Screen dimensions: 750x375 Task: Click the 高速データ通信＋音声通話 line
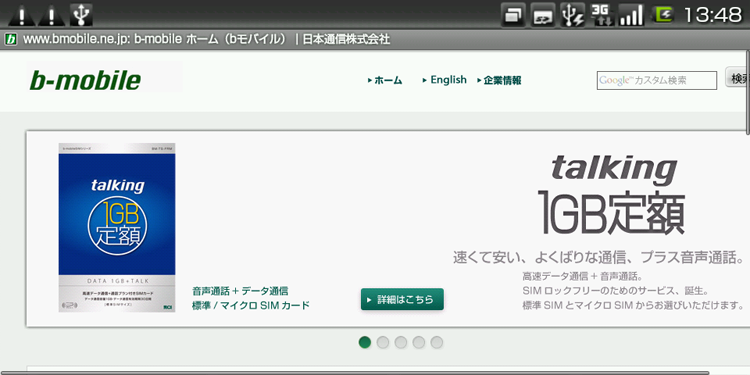pos(582,276)
